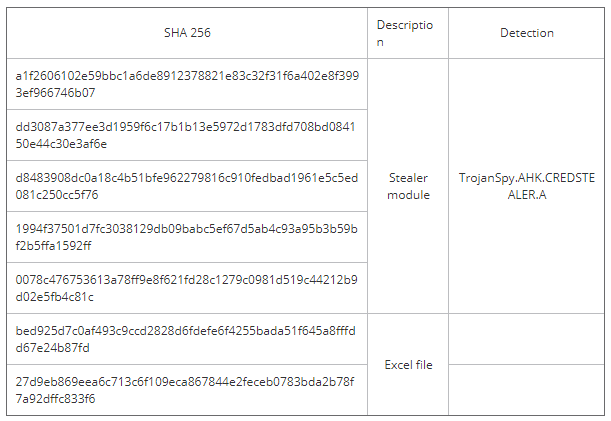Select the hash starting with dd3087a377ee
The width and height of the screenshot is (611, 421).
coord(185,135)
